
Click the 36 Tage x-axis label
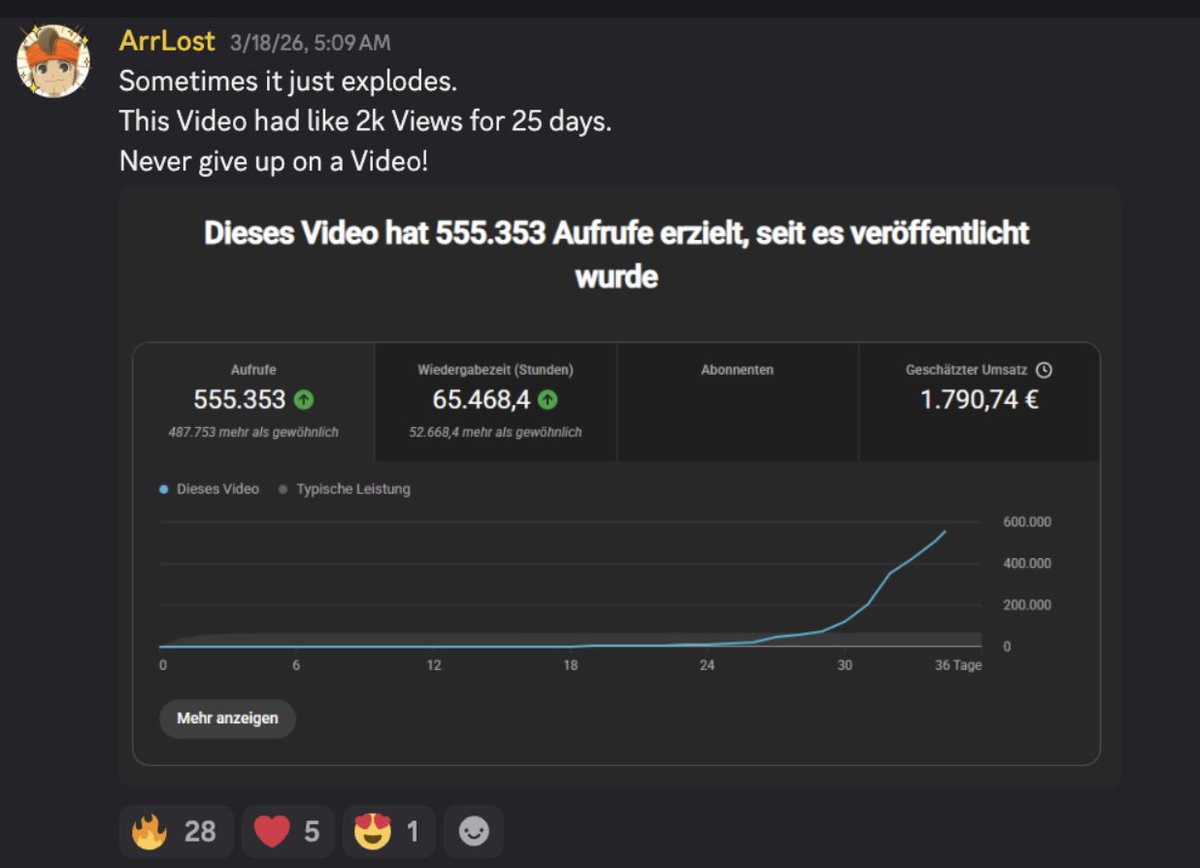click(x=960, y=666)
